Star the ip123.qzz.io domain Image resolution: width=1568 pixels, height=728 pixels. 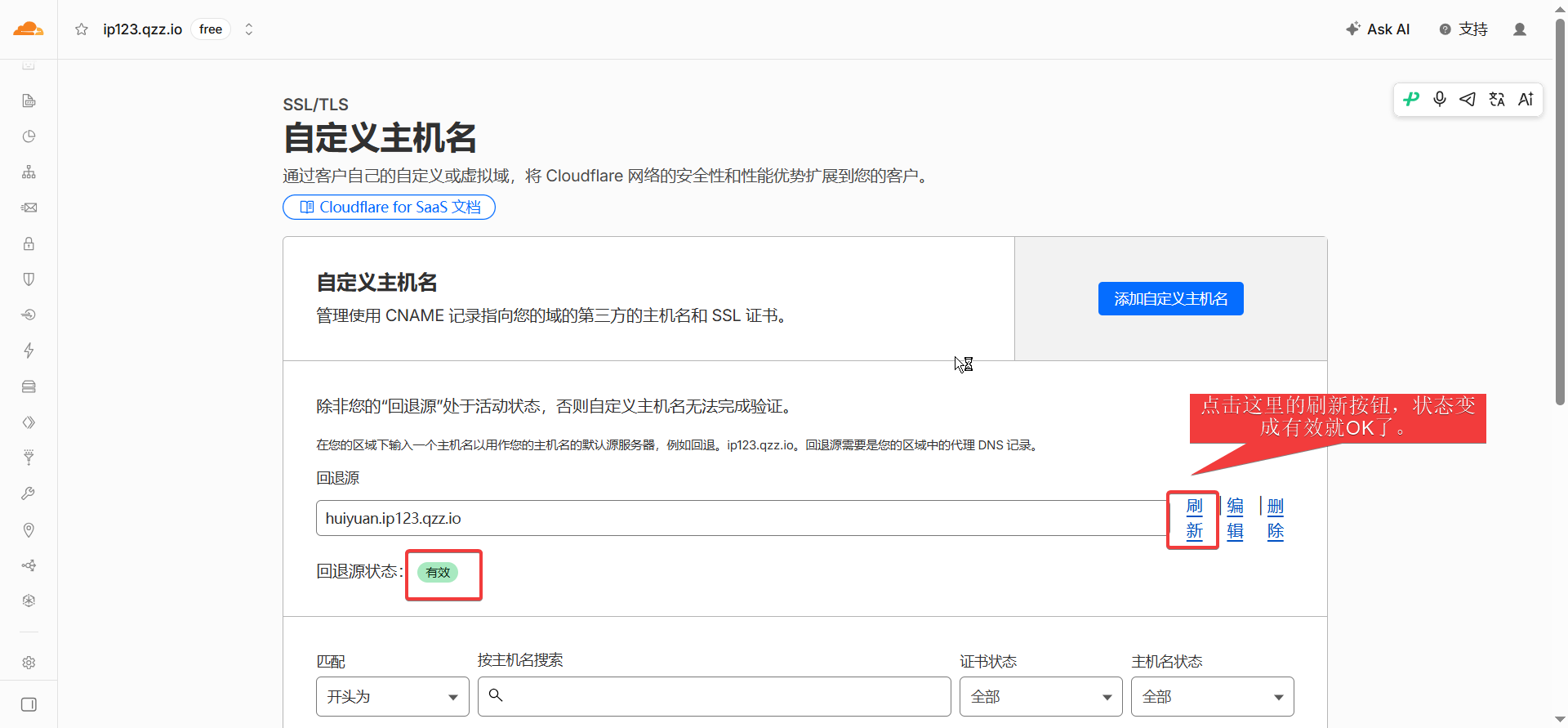click(x=82, y=29)
